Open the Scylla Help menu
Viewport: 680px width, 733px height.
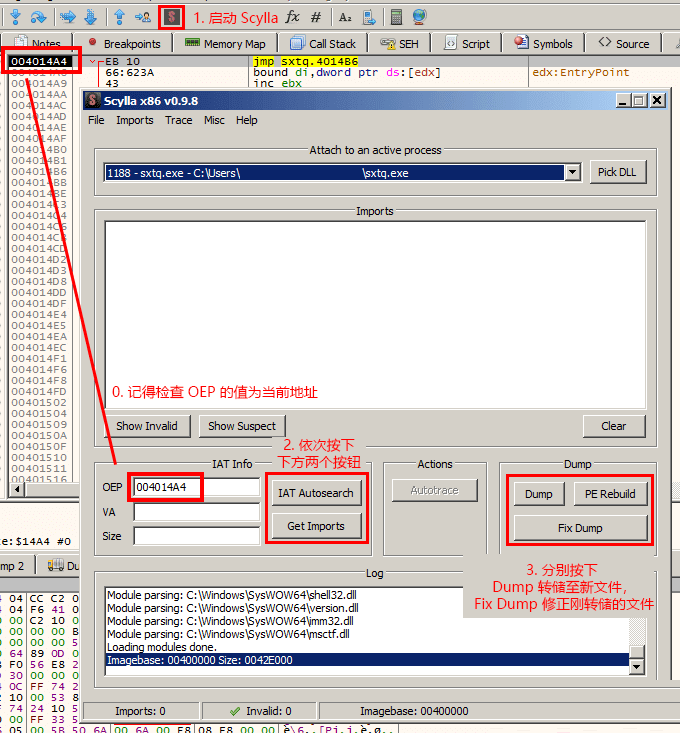246,120
